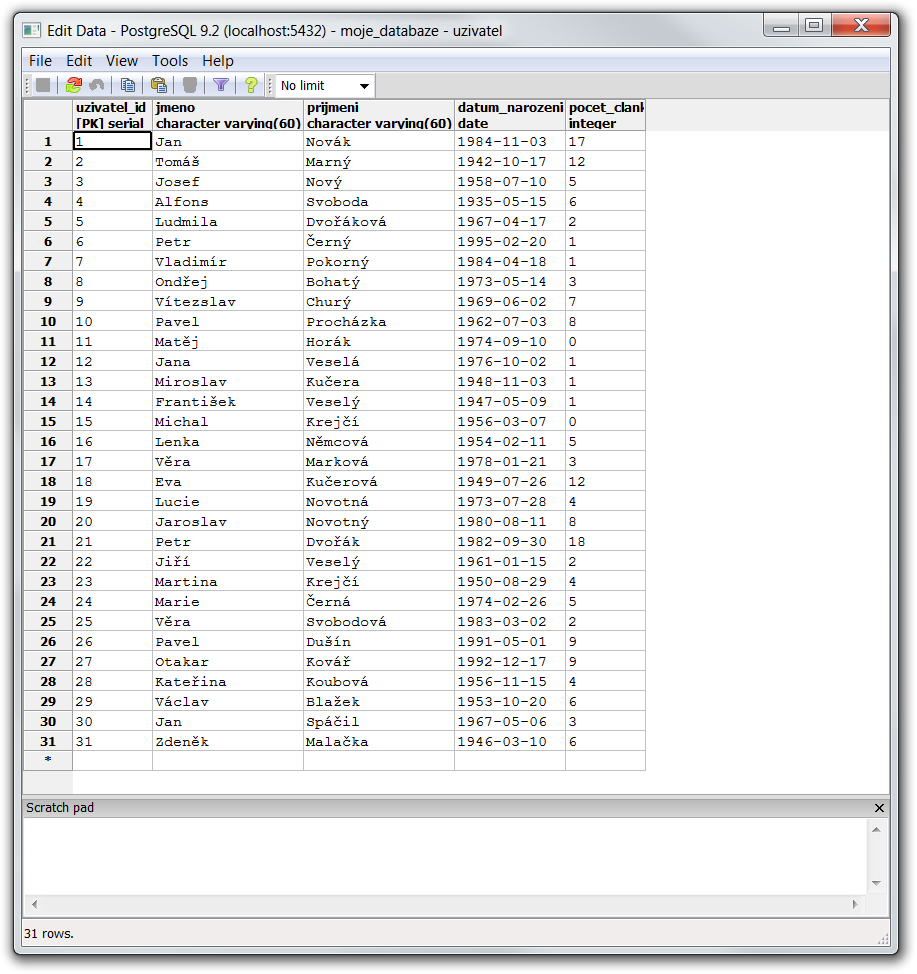The image size is (917, 974).
Task: Click the cell 'Dušín'
Action: pos(379,642)
